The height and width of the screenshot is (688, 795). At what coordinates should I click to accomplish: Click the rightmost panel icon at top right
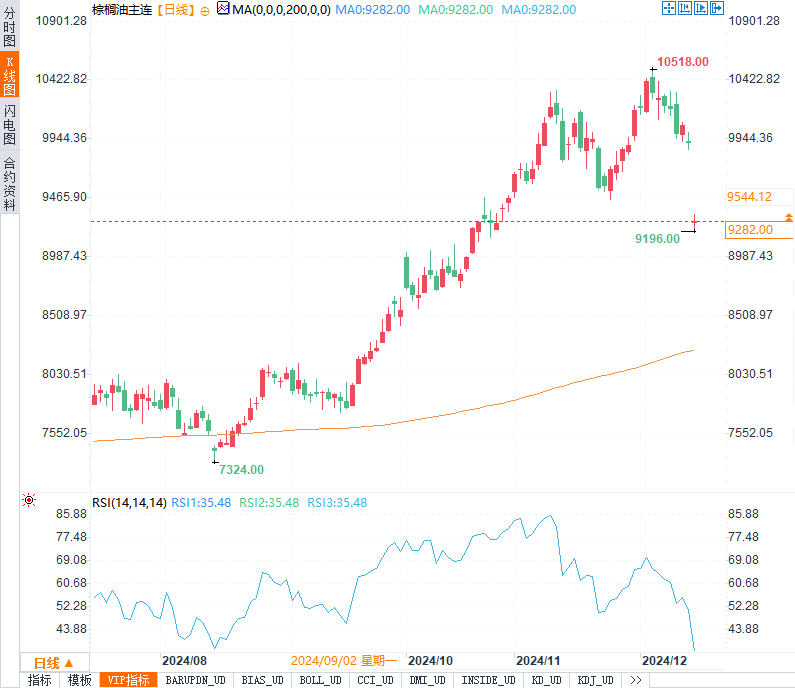(x=714, y=8)
